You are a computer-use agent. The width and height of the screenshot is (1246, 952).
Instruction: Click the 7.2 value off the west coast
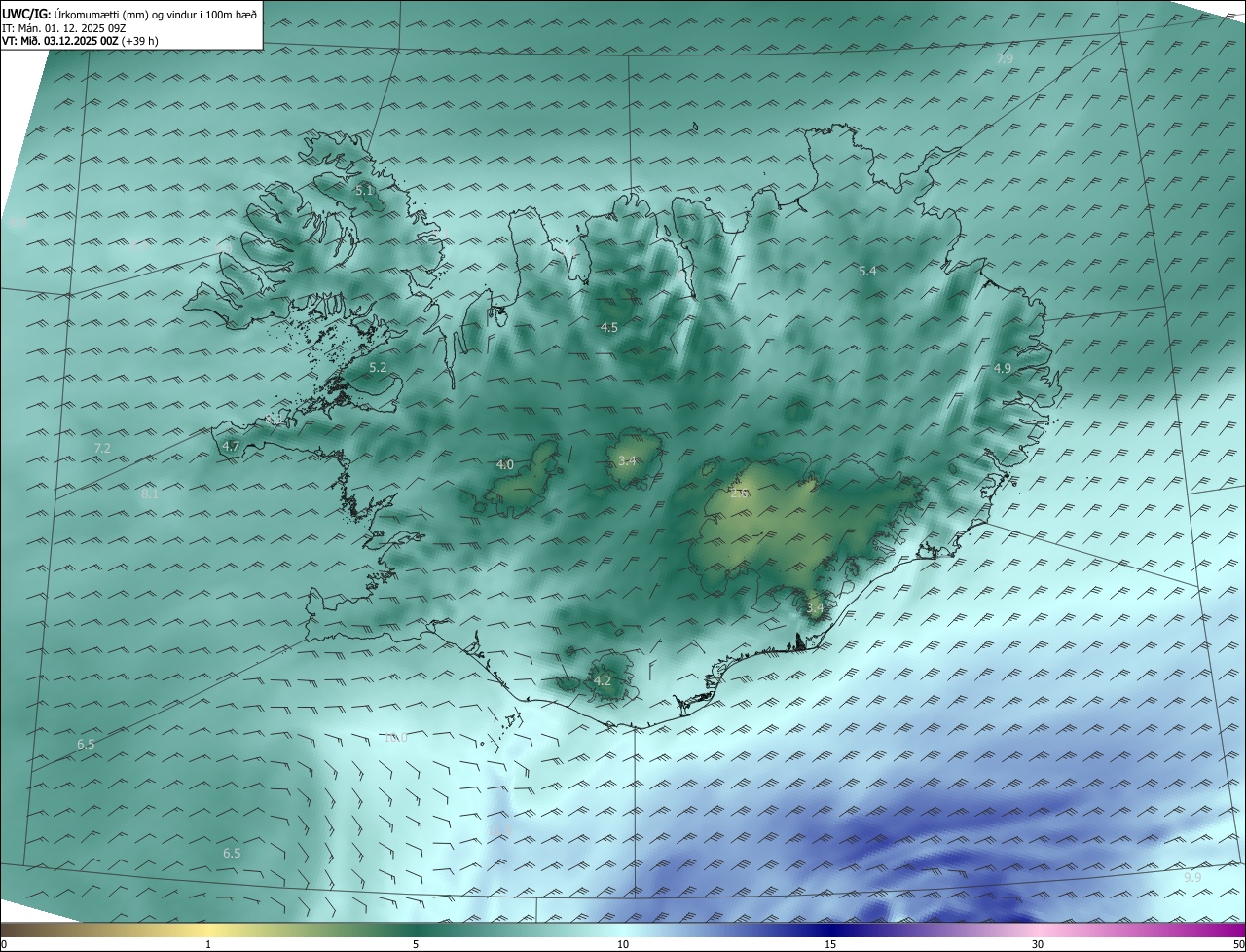[x=102, y=449]
